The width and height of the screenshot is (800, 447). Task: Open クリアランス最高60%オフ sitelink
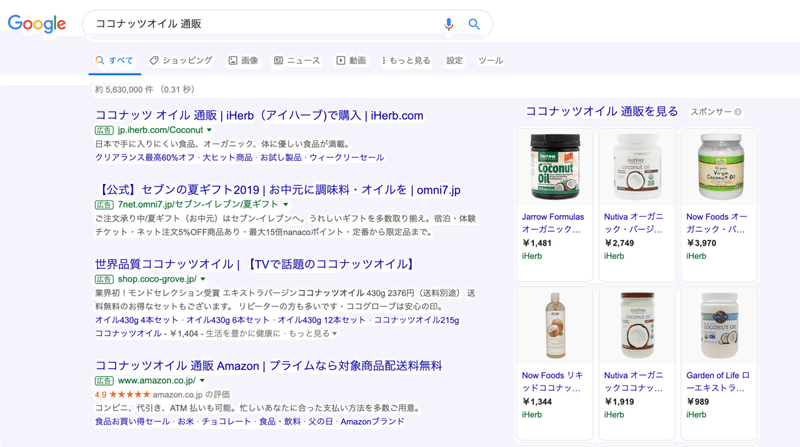(x=145, y=157)
